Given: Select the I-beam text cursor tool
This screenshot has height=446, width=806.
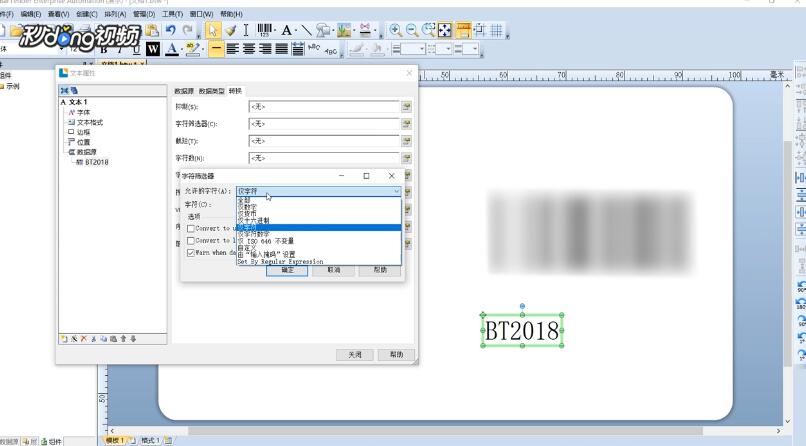Looking at the screenshot, I should [x=246, y=31].
